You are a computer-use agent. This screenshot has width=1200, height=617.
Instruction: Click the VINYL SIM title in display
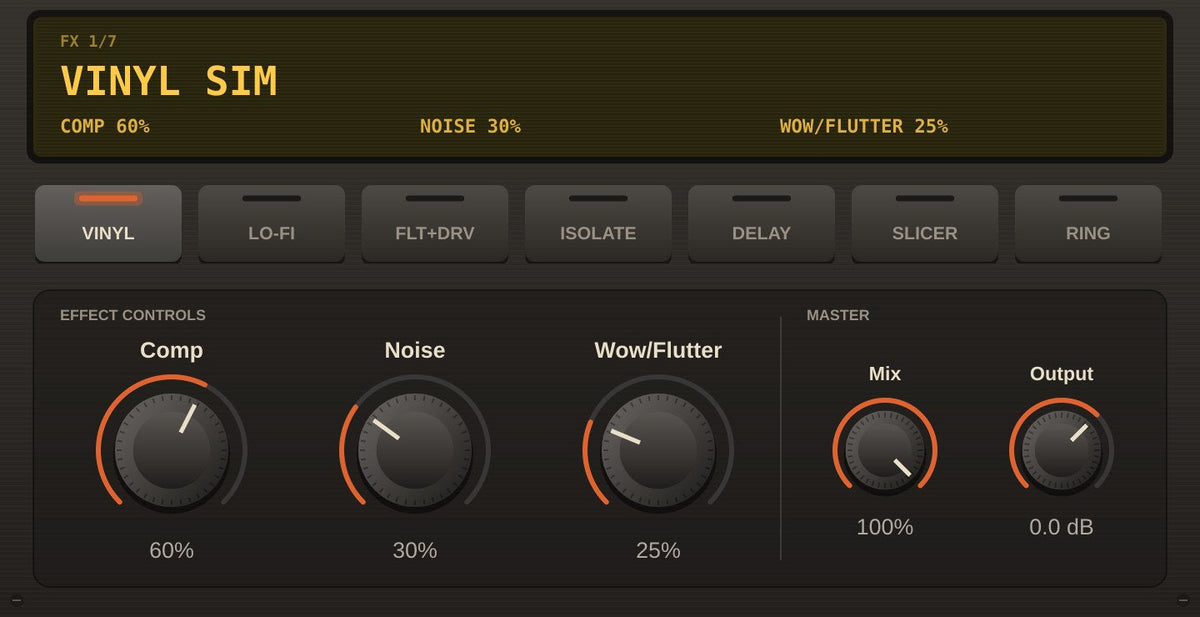tap(169, 81)
